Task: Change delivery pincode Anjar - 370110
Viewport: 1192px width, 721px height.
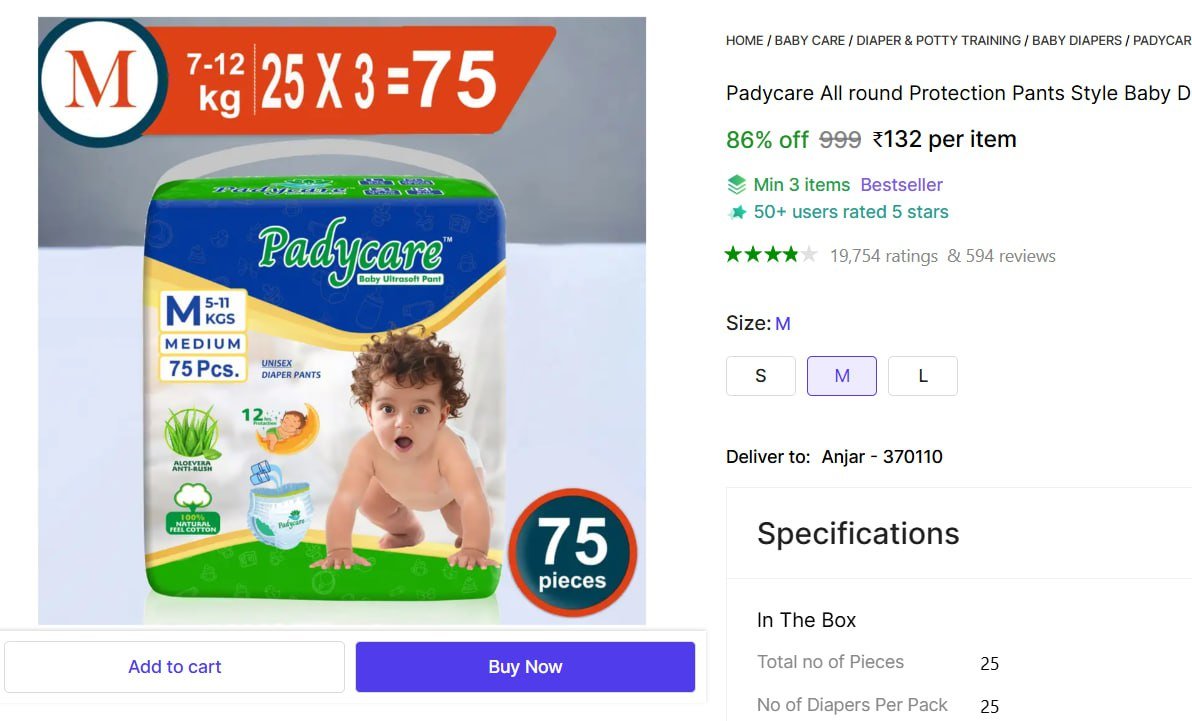Action: (882, 456)
